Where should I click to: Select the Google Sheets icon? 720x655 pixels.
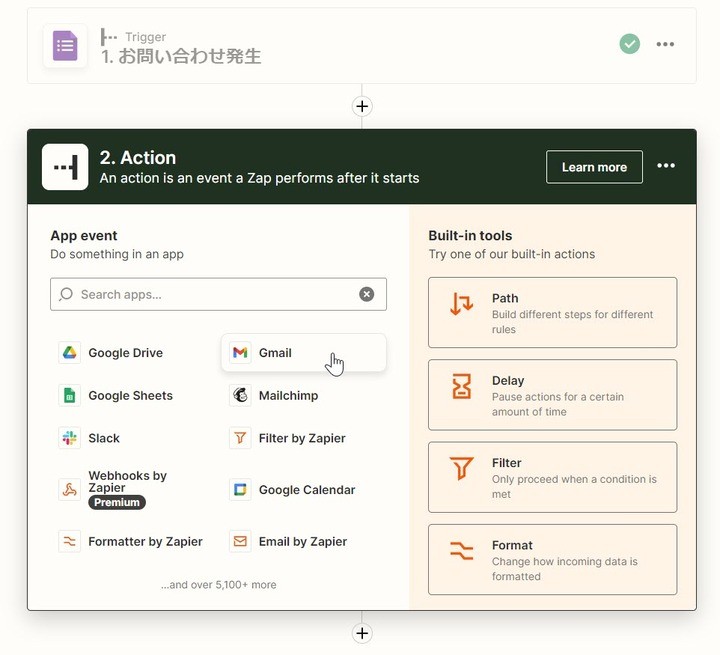[x=69, y=395]
